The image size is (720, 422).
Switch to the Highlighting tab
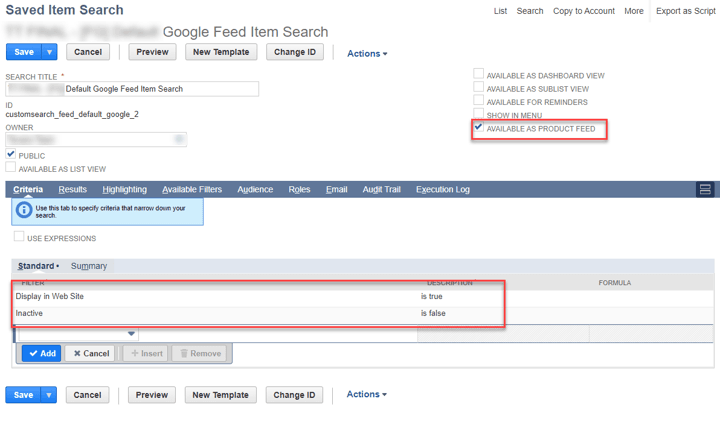tap(124, 190)
